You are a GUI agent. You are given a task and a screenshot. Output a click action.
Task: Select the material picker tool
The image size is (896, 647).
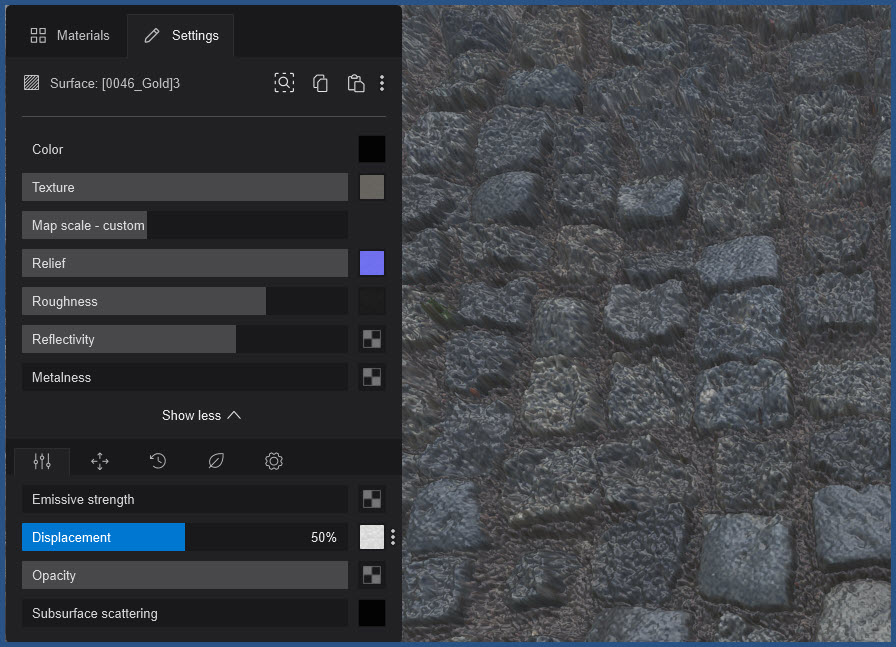tap(284, 83)
